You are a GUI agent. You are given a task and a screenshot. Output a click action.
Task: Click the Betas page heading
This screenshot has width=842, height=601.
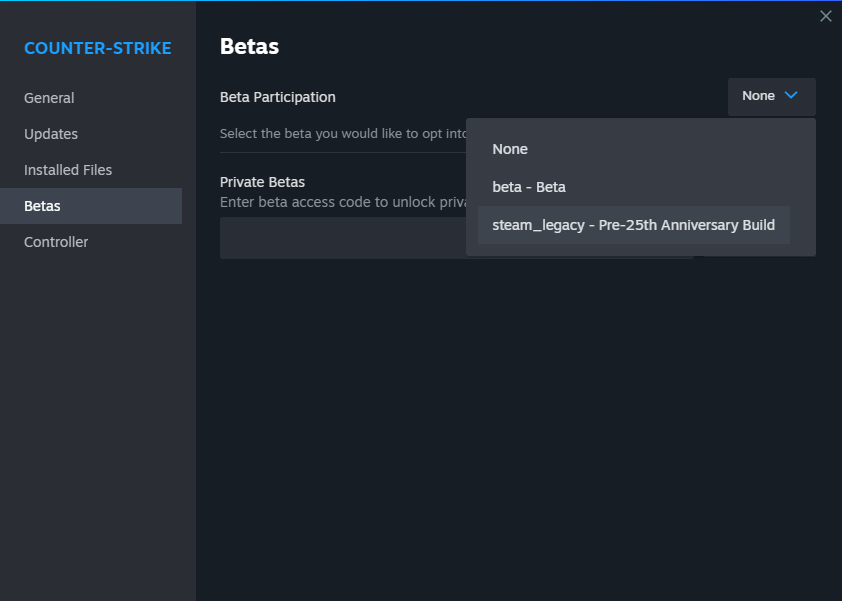click(249, 46)
